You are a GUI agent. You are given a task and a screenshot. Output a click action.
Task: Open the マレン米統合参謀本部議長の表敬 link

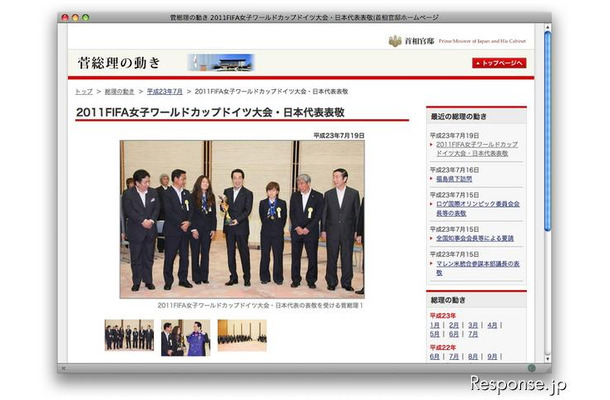pos(478,268)
